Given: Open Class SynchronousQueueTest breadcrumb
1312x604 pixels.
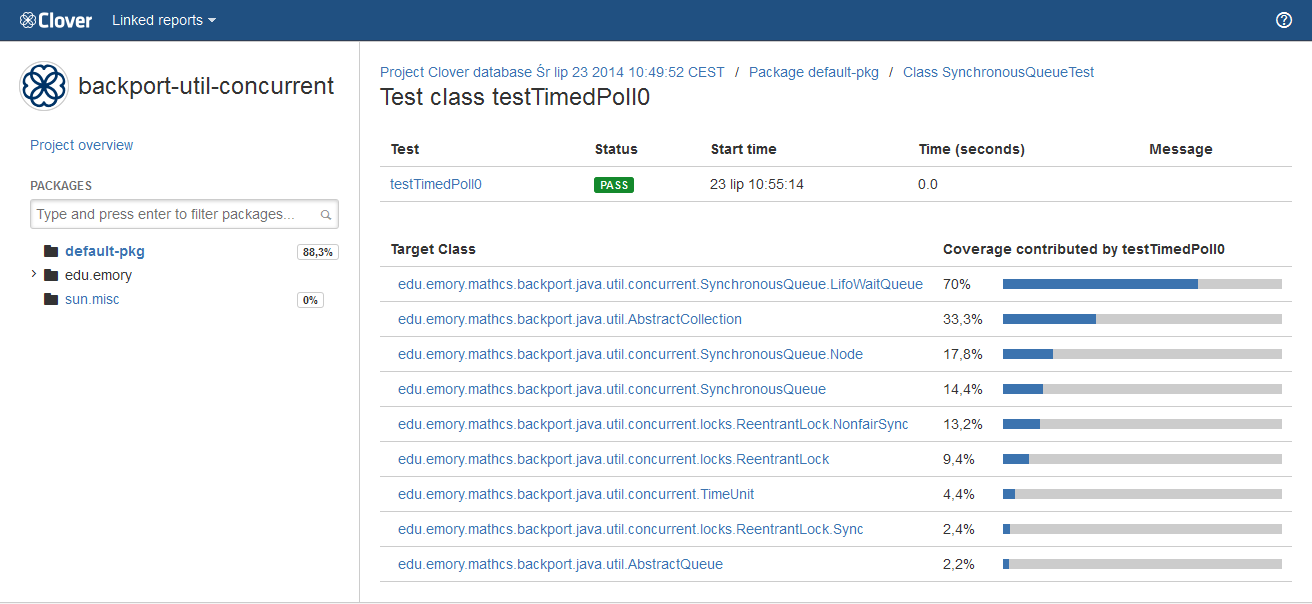Looking at the screenshot, I should 998,72.
